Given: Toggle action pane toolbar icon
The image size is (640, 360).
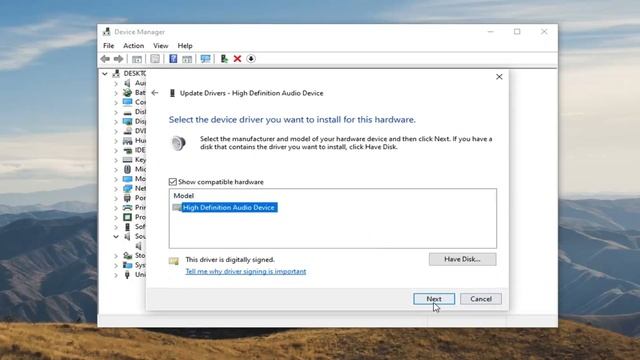Looking at the screenshot, I should [187, 59].
